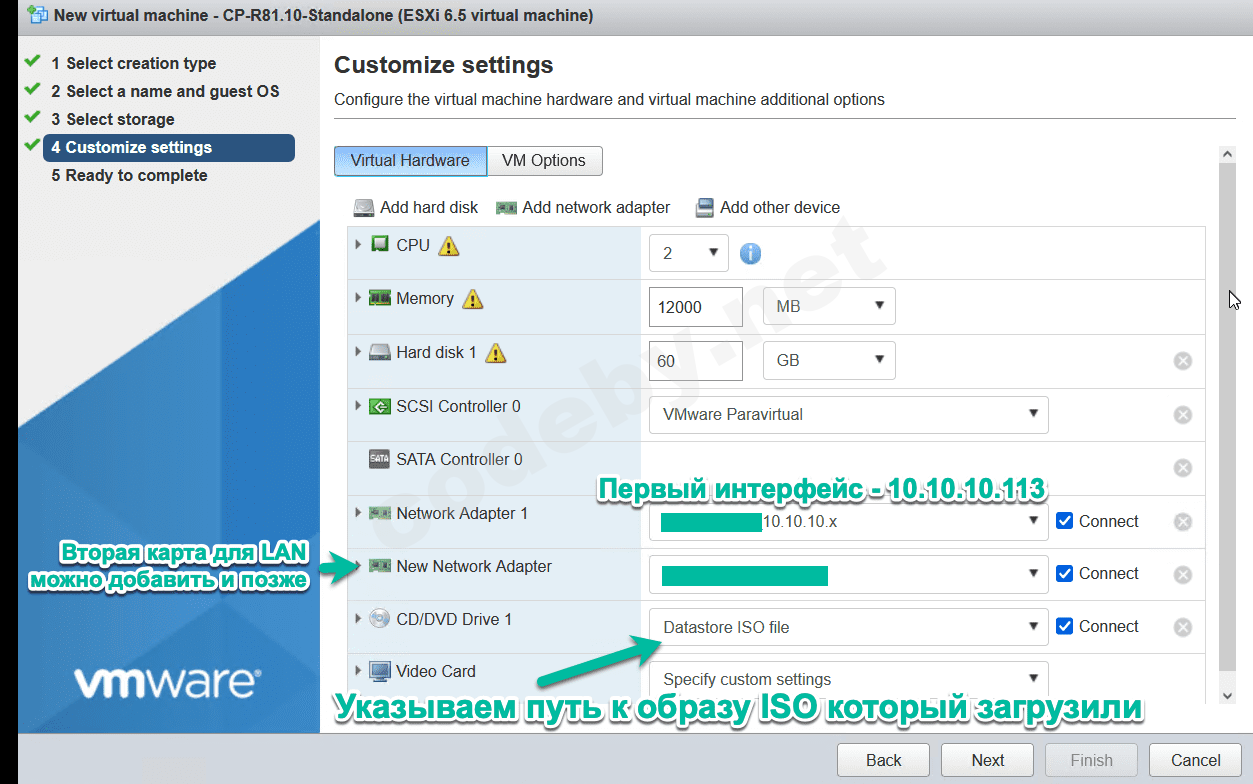Open the Datastore ISO file dropdown

pos(849,627)
